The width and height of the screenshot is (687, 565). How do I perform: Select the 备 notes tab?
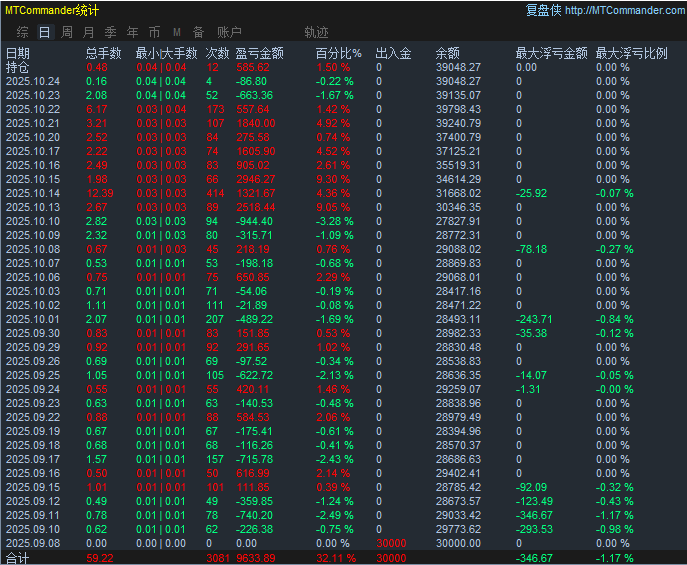coord(198,32)
